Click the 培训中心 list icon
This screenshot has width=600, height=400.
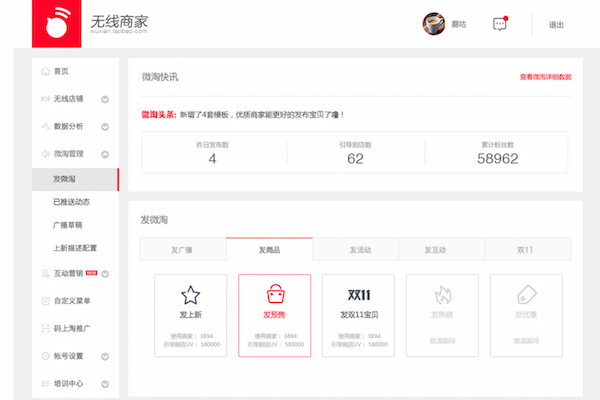click(x=46, y=384)
